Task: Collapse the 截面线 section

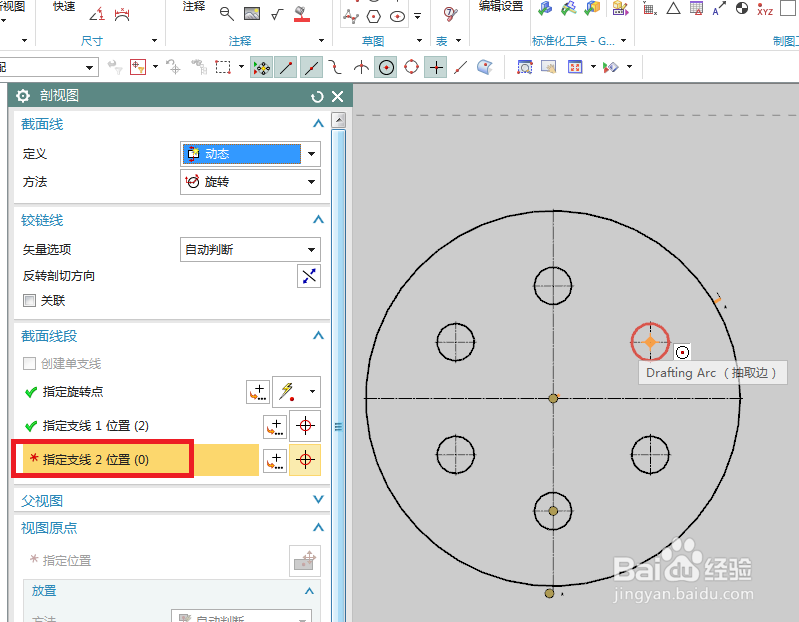Action: tap(318, 123)
